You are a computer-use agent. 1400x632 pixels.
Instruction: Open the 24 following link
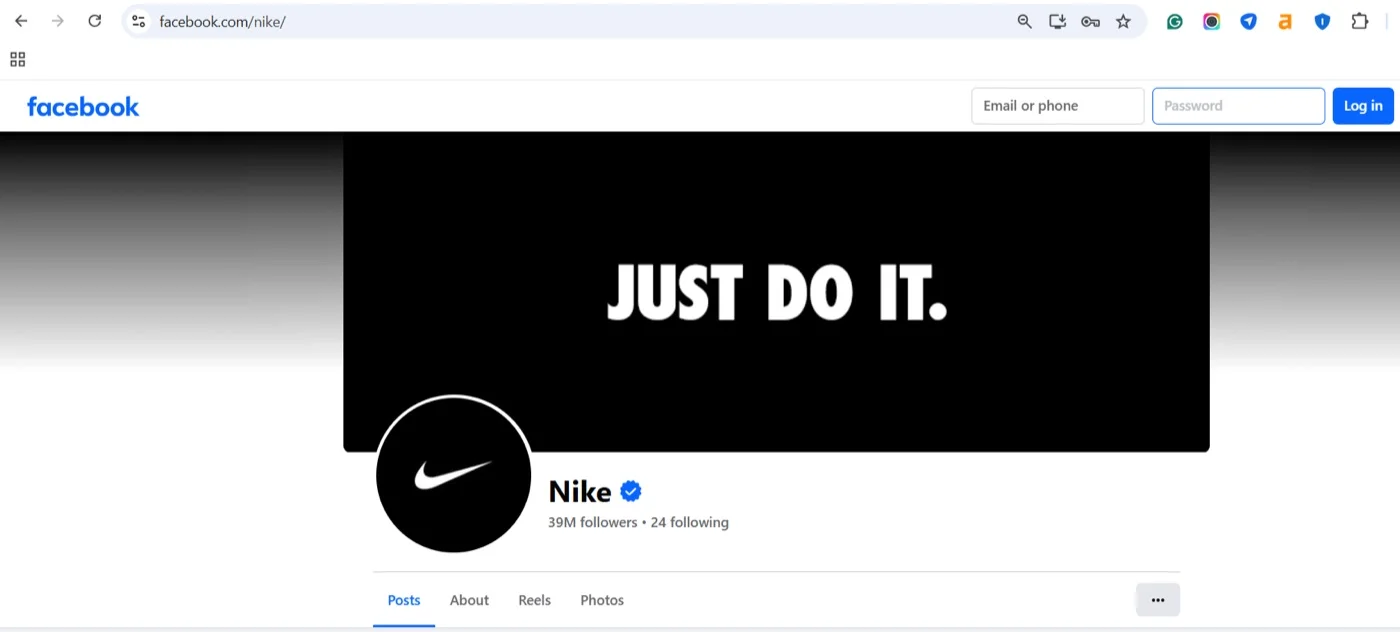point(690,522)
